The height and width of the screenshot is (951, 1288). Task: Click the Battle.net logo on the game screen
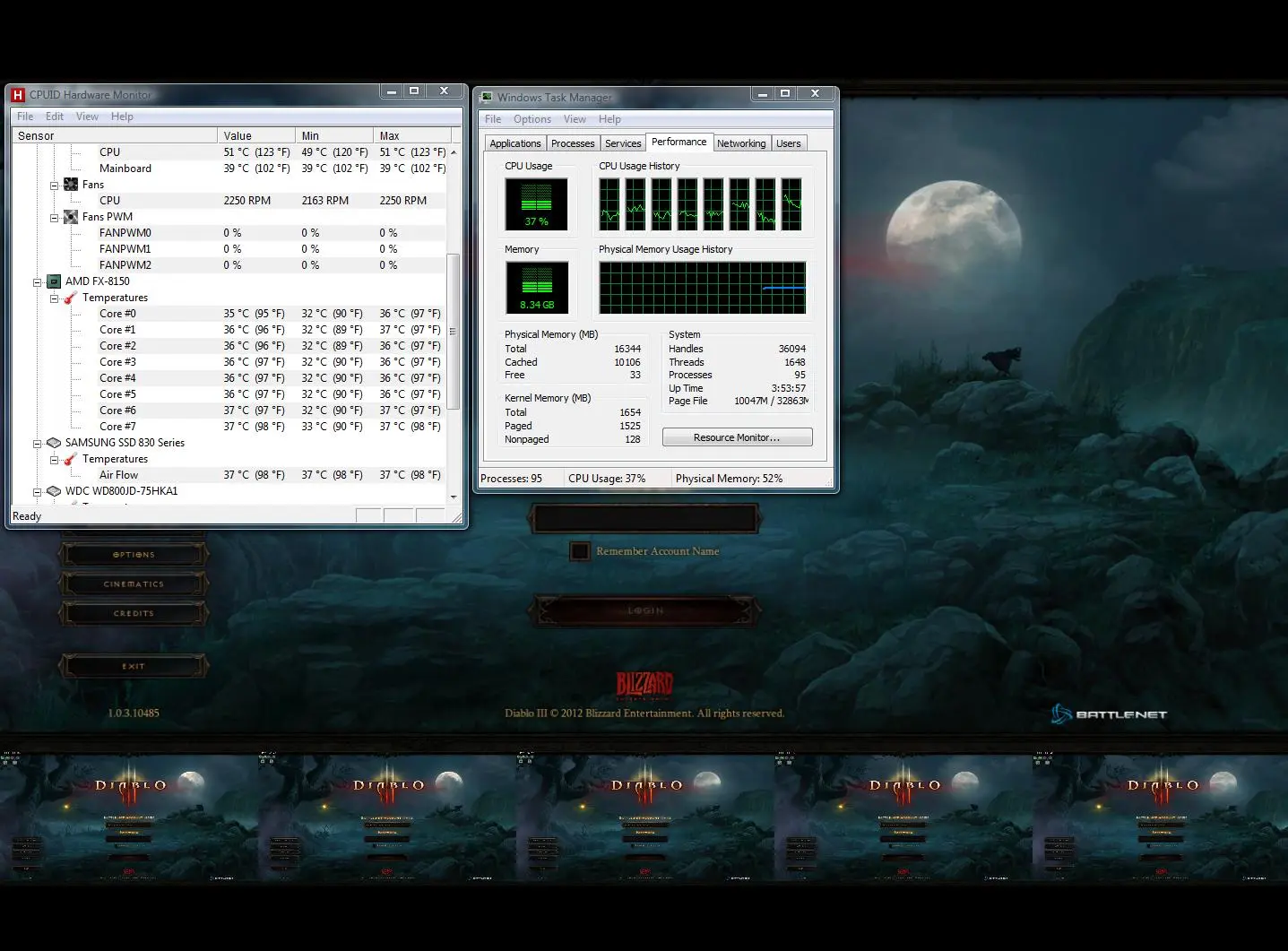(1109, 714)
